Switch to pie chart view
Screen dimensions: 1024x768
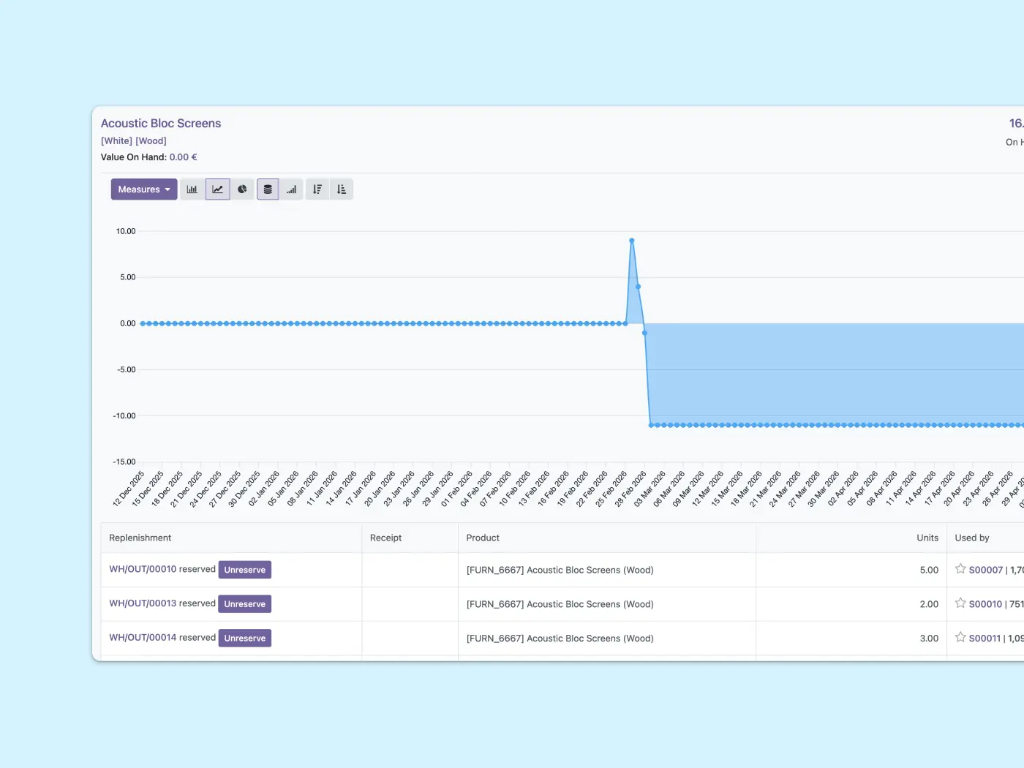[242, 189]
